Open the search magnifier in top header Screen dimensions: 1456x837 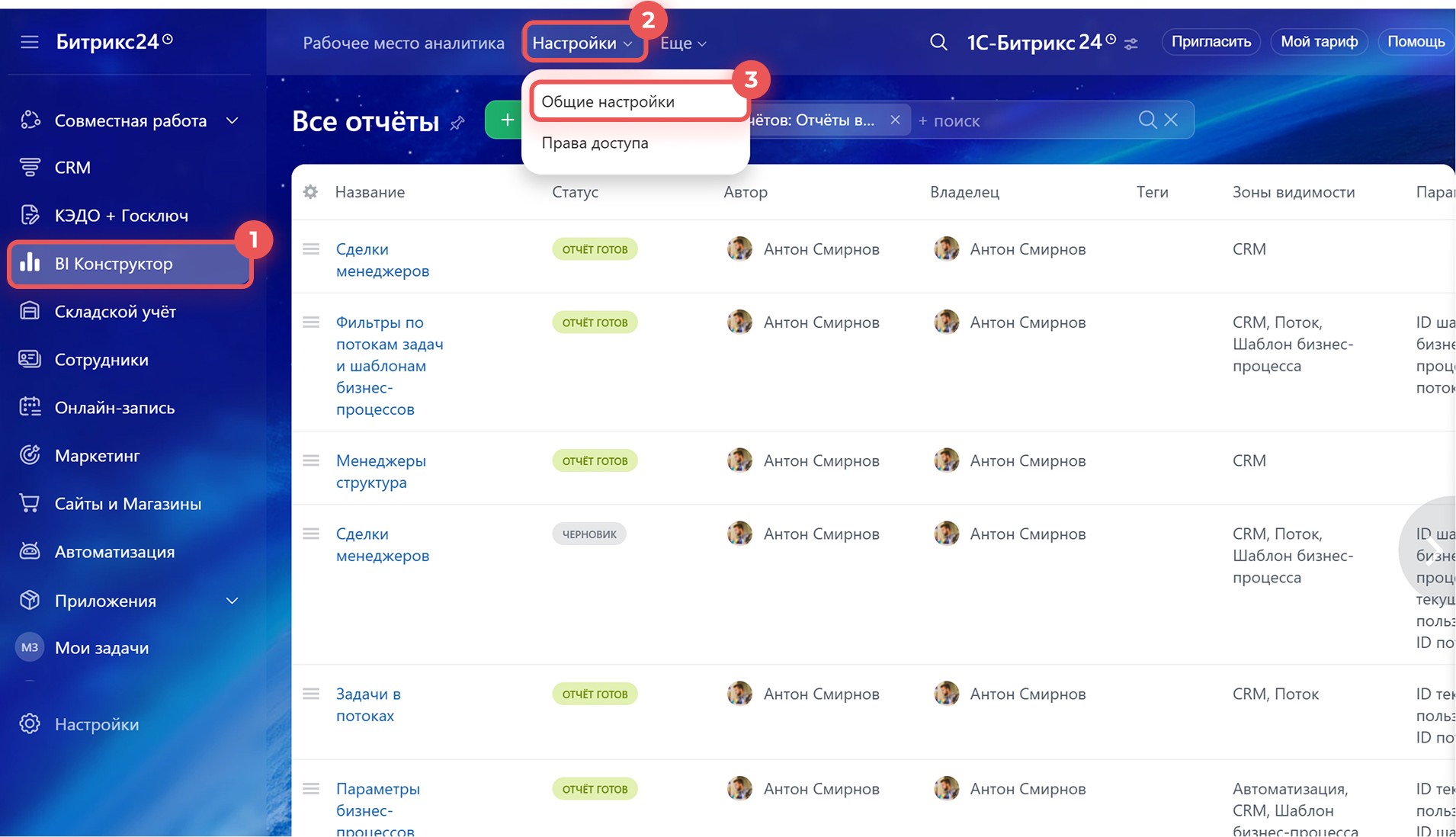[x=938, y=43]
